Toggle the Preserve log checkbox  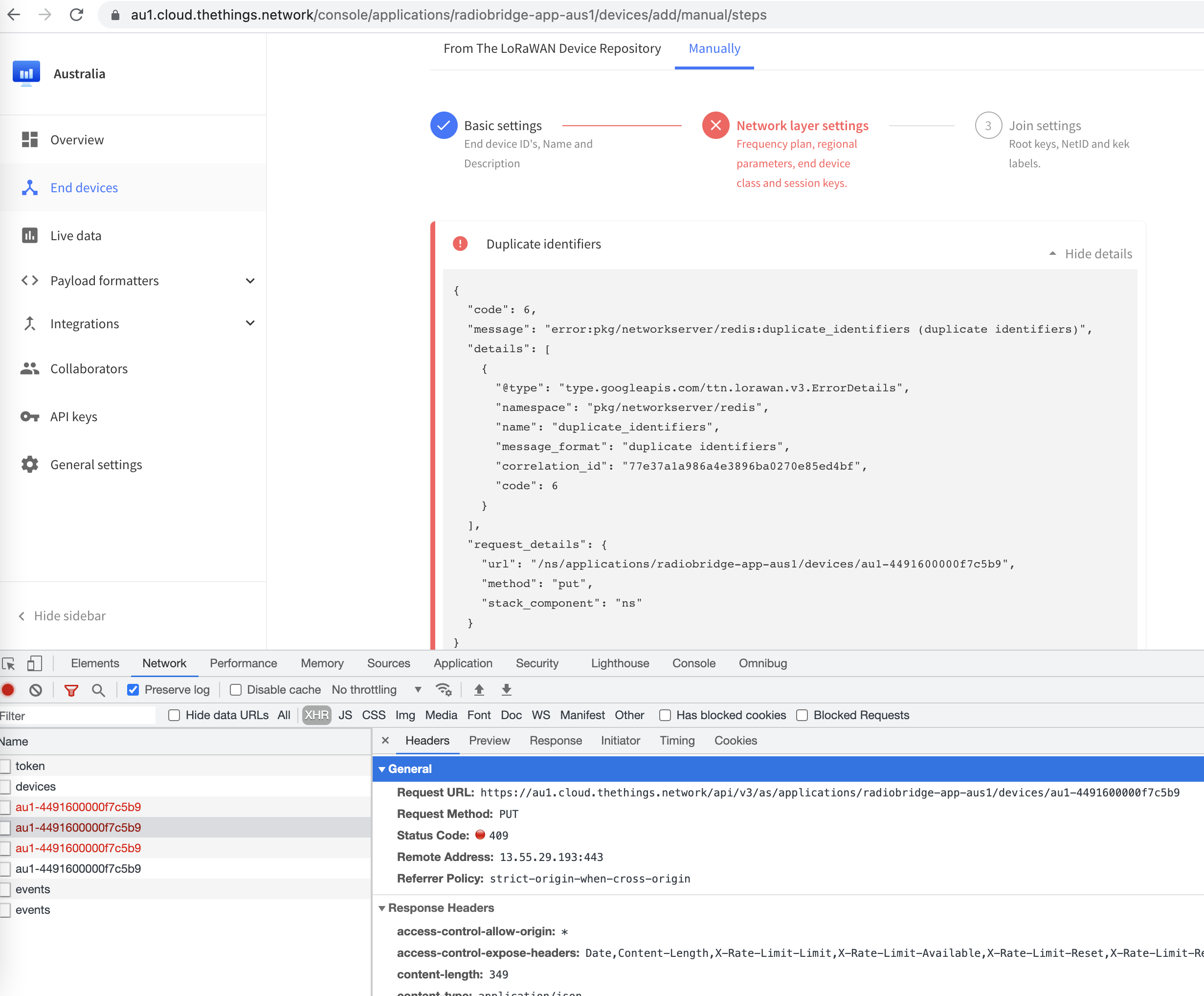tap(133, 689)
